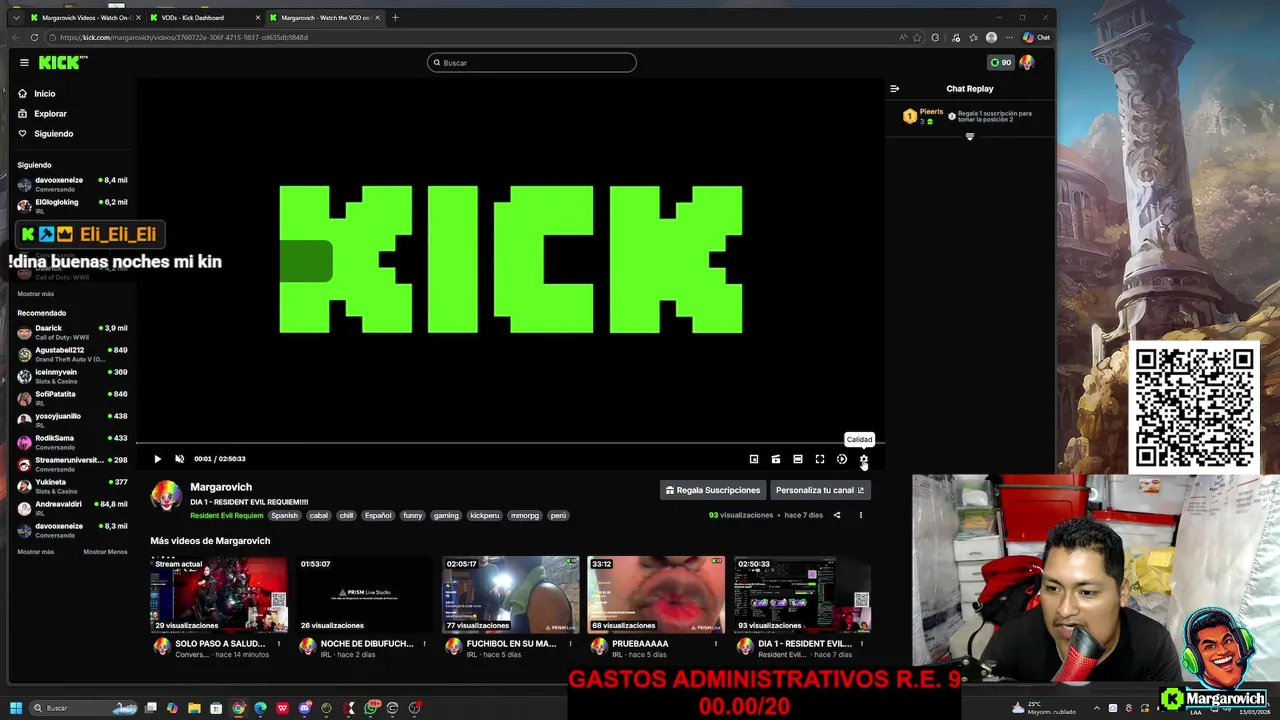
Task: Toggle fullscreen in the video player
Action: tap(820, 459)
